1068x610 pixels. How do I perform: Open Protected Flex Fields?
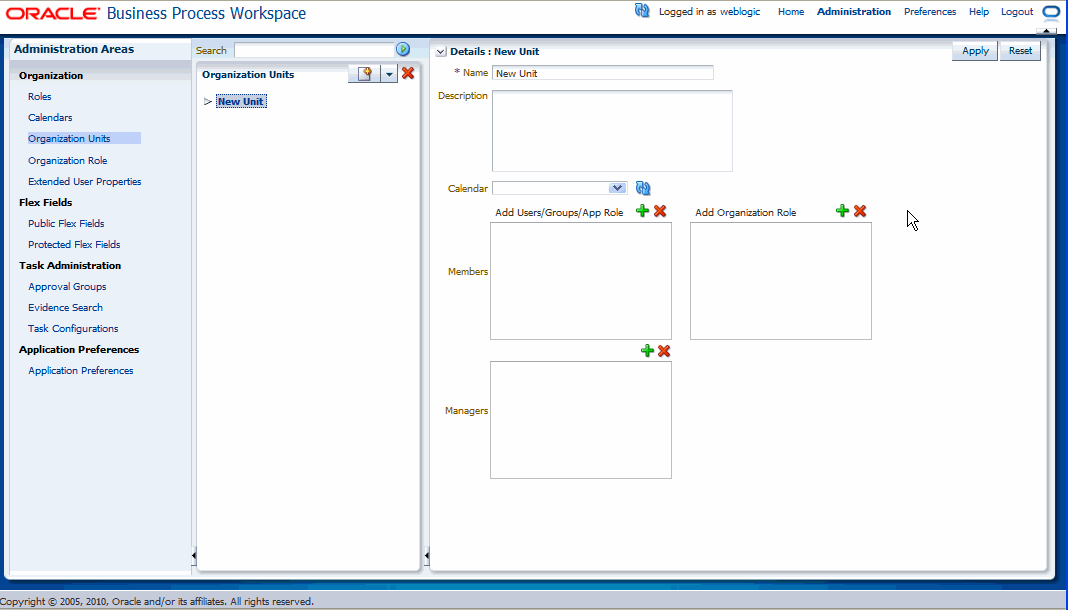(x=74, y=244)
